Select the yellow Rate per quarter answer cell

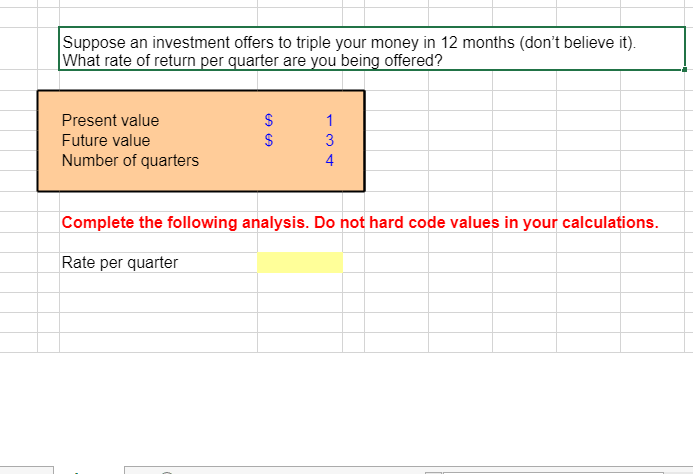point(300,263)
